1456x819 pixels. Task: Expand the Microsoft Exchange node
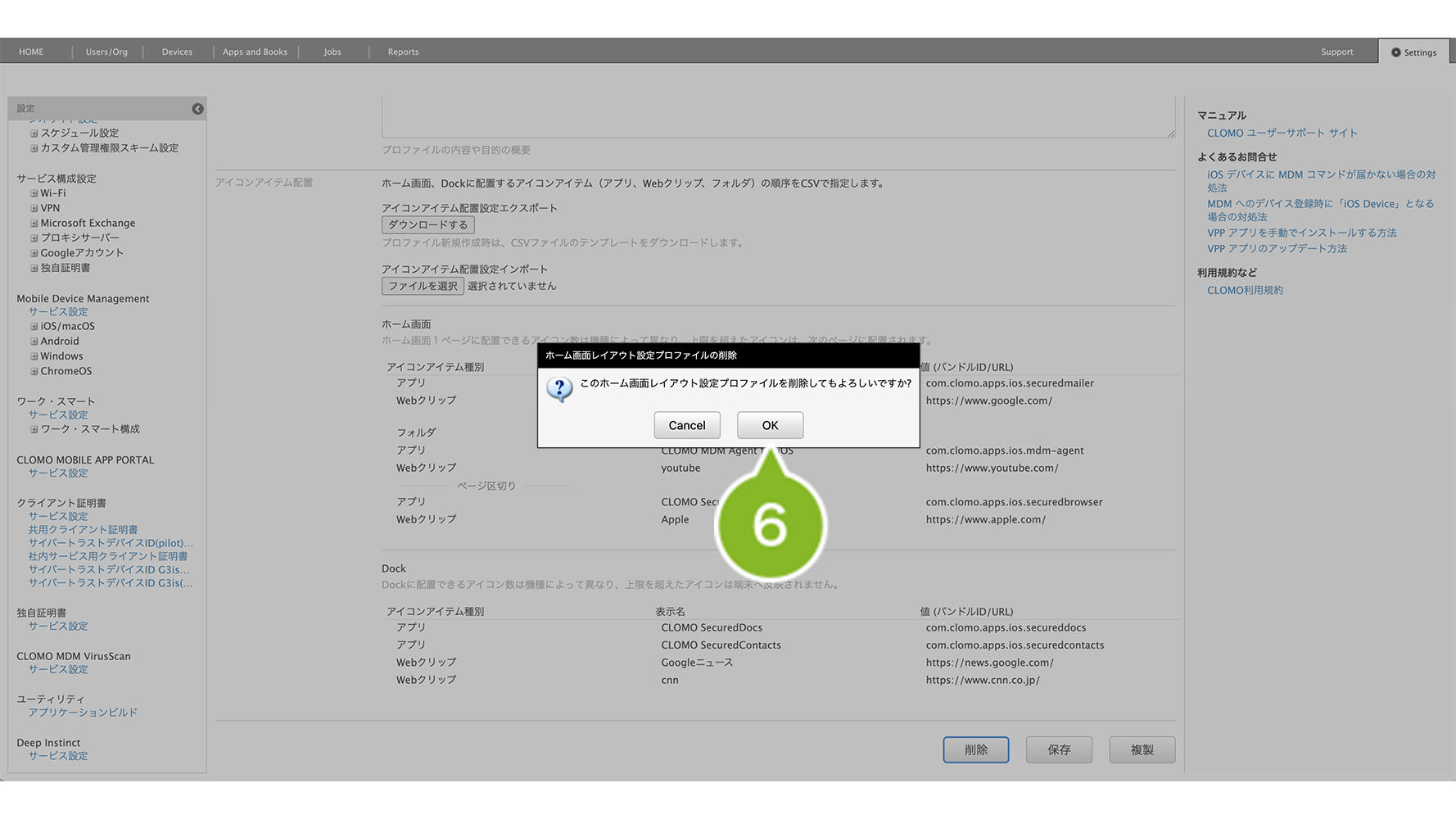[x=34, y=224]
